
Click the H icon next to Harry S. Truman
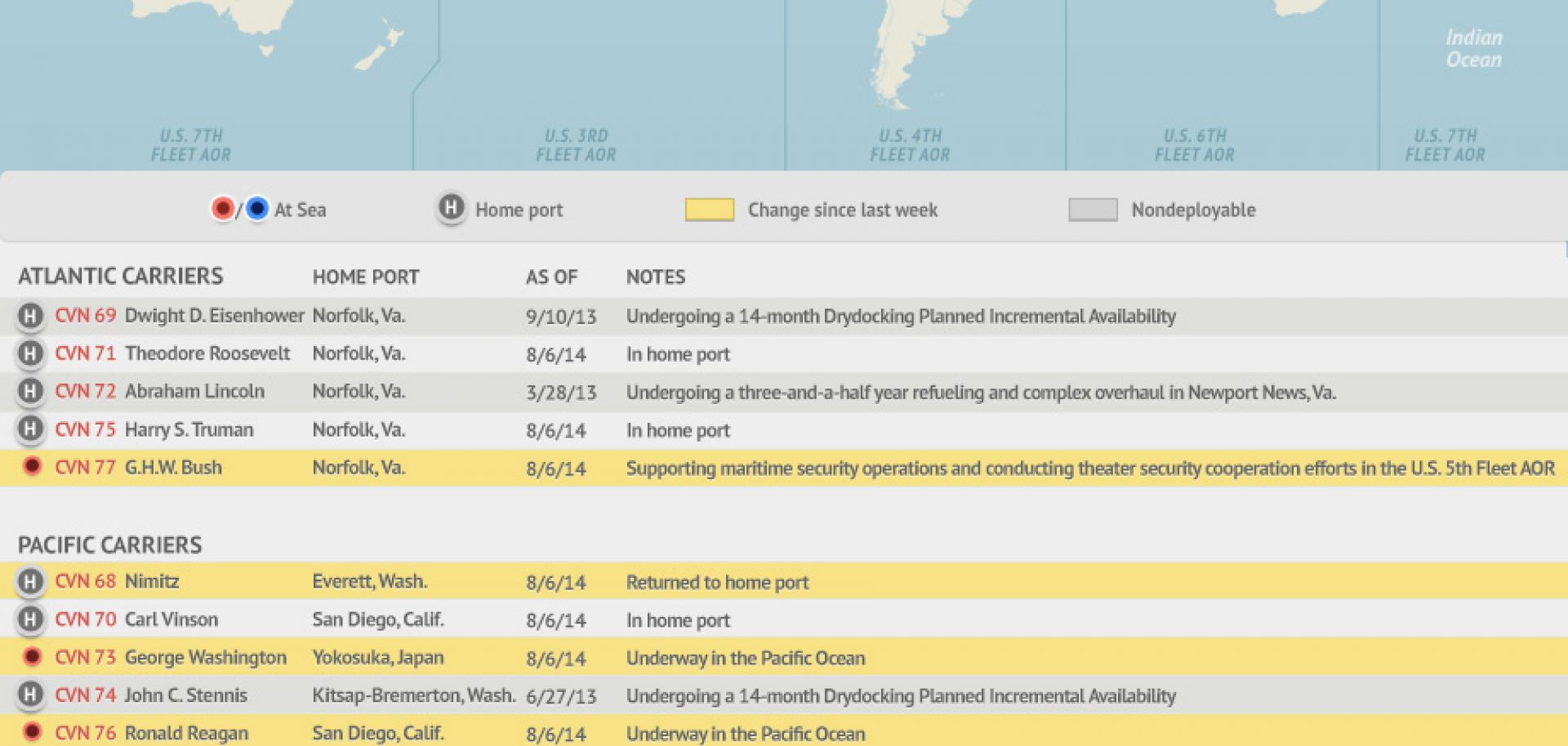coord(30,429)
